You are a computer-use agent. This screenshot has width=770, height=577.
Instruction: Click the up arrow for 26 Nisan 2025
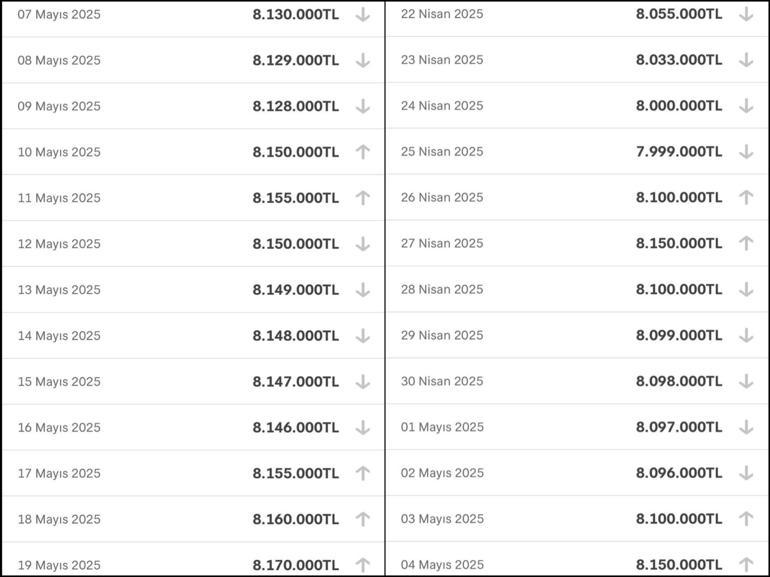click(x=746, y=197)
